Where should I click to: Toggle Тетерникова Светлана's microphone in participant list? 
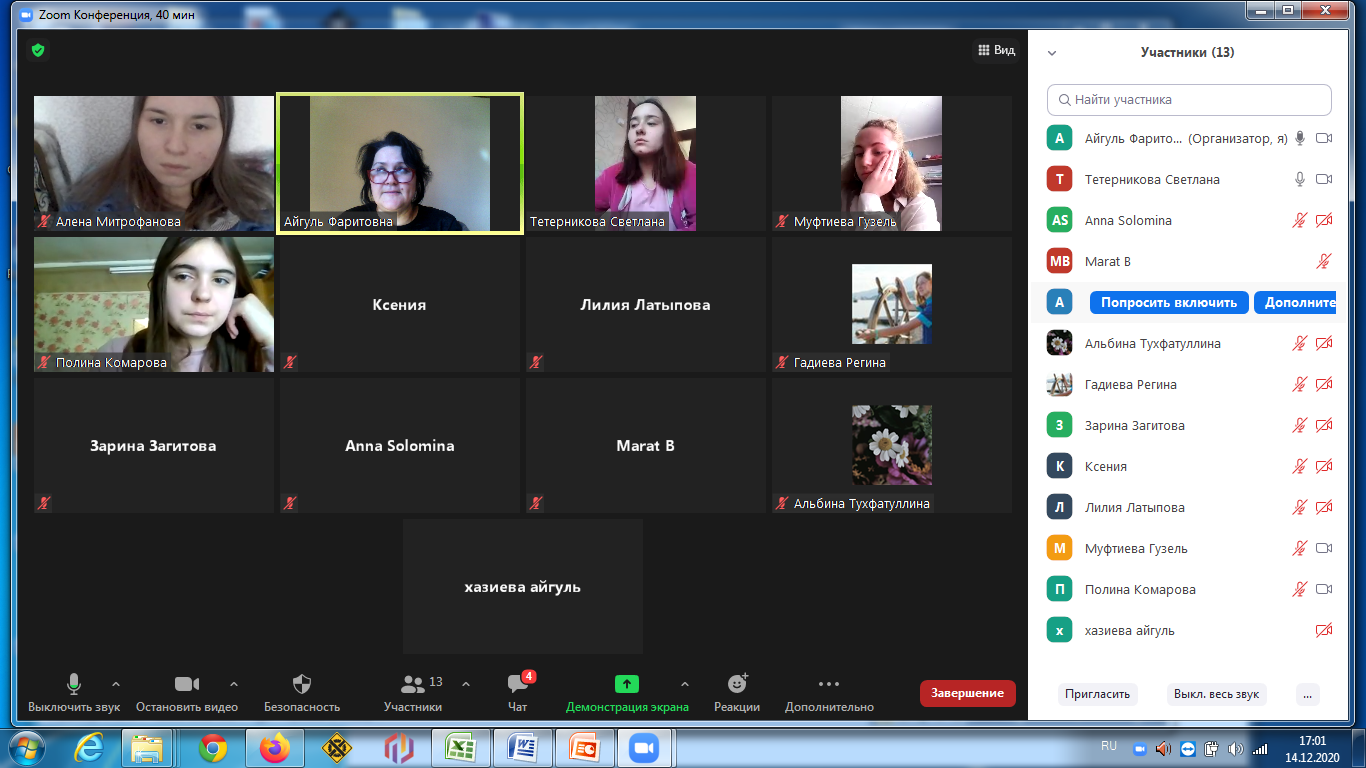pyautogui.click(x=1299, y=179)
